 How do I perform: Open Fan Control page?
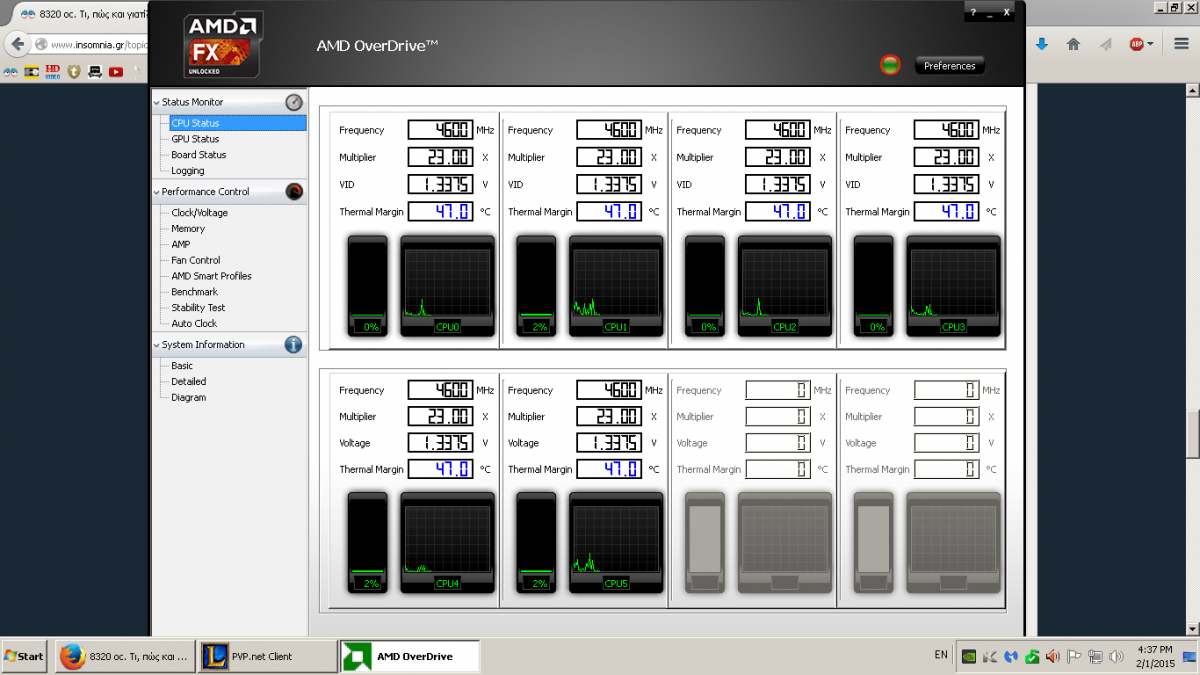(x=196, y=260)
